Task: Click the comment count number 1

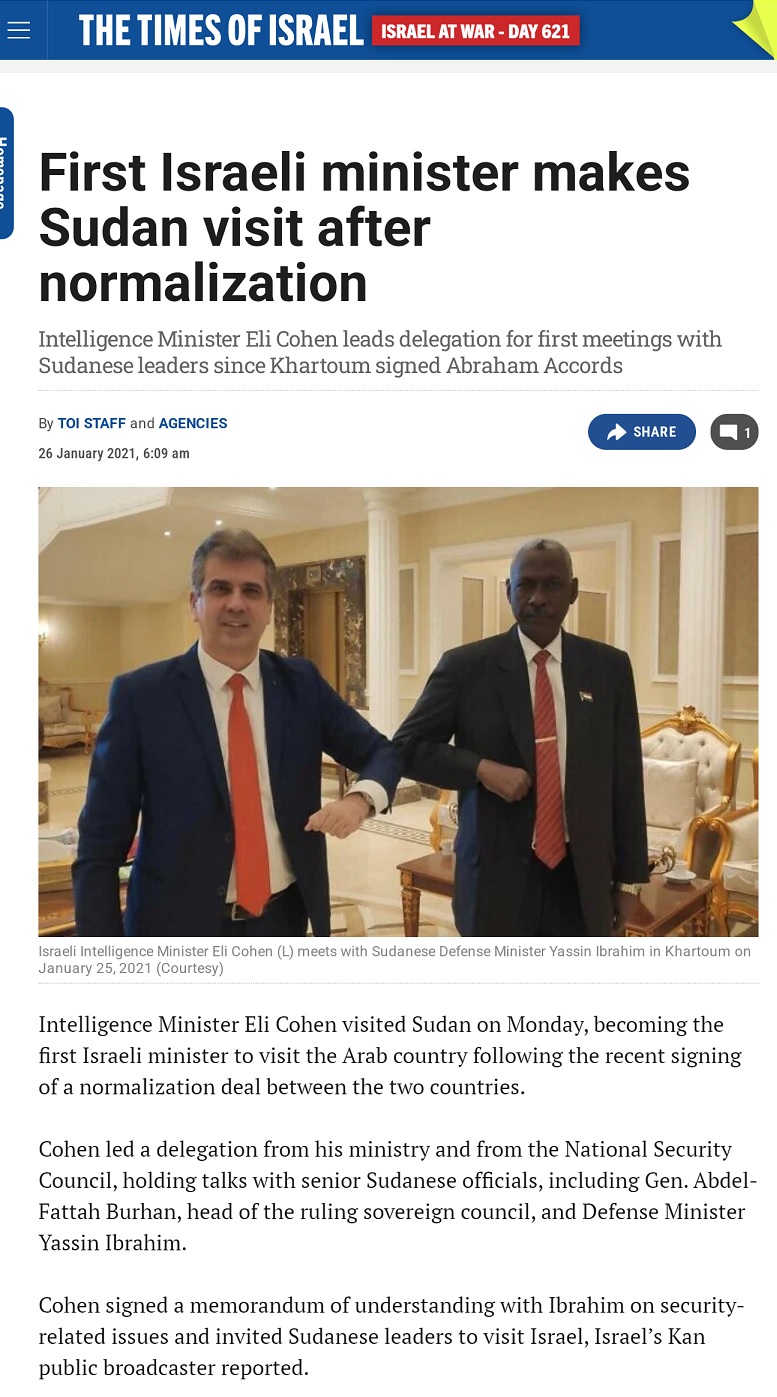Action: pos(747,433)
